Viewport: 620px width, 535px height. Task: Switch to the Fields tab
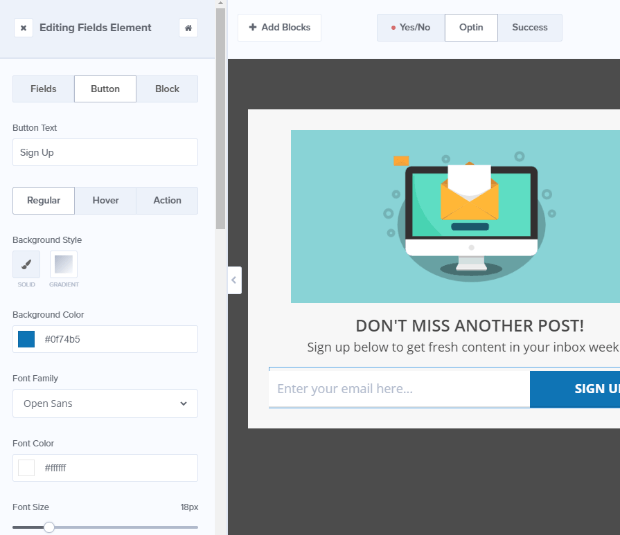43,89
